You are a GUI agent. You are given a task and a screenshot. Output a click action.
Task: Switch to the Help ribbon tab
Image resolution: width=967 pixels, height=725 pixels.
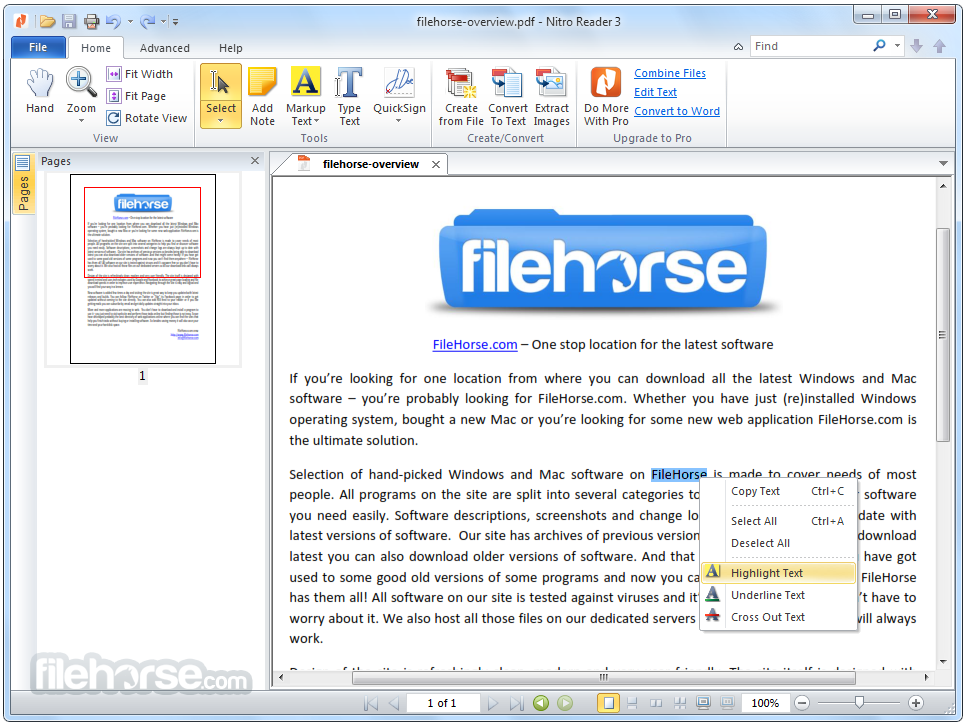(231, 48)
